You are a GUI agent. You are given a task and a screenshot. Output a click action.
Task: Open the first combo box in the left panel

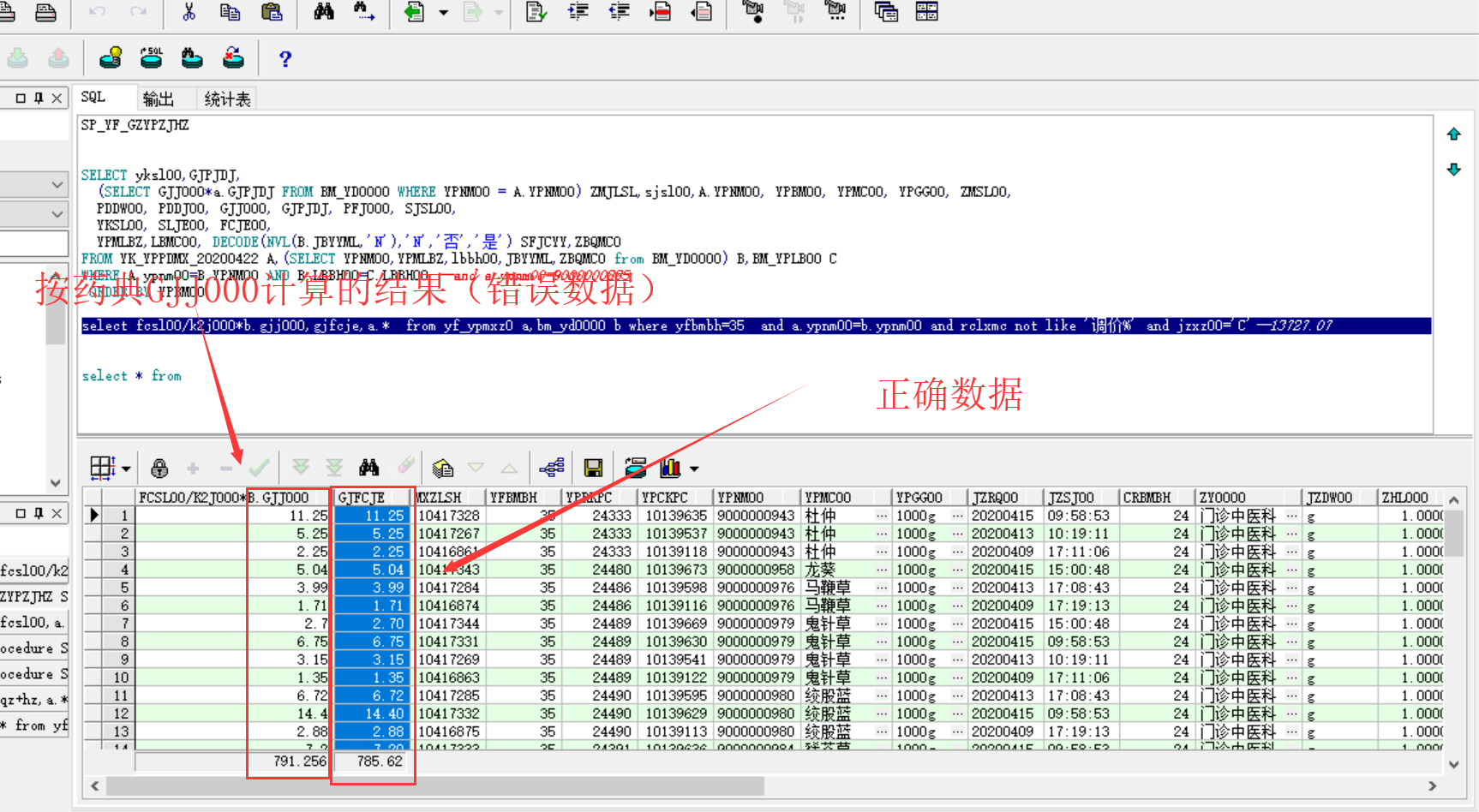tap(57, 184)
